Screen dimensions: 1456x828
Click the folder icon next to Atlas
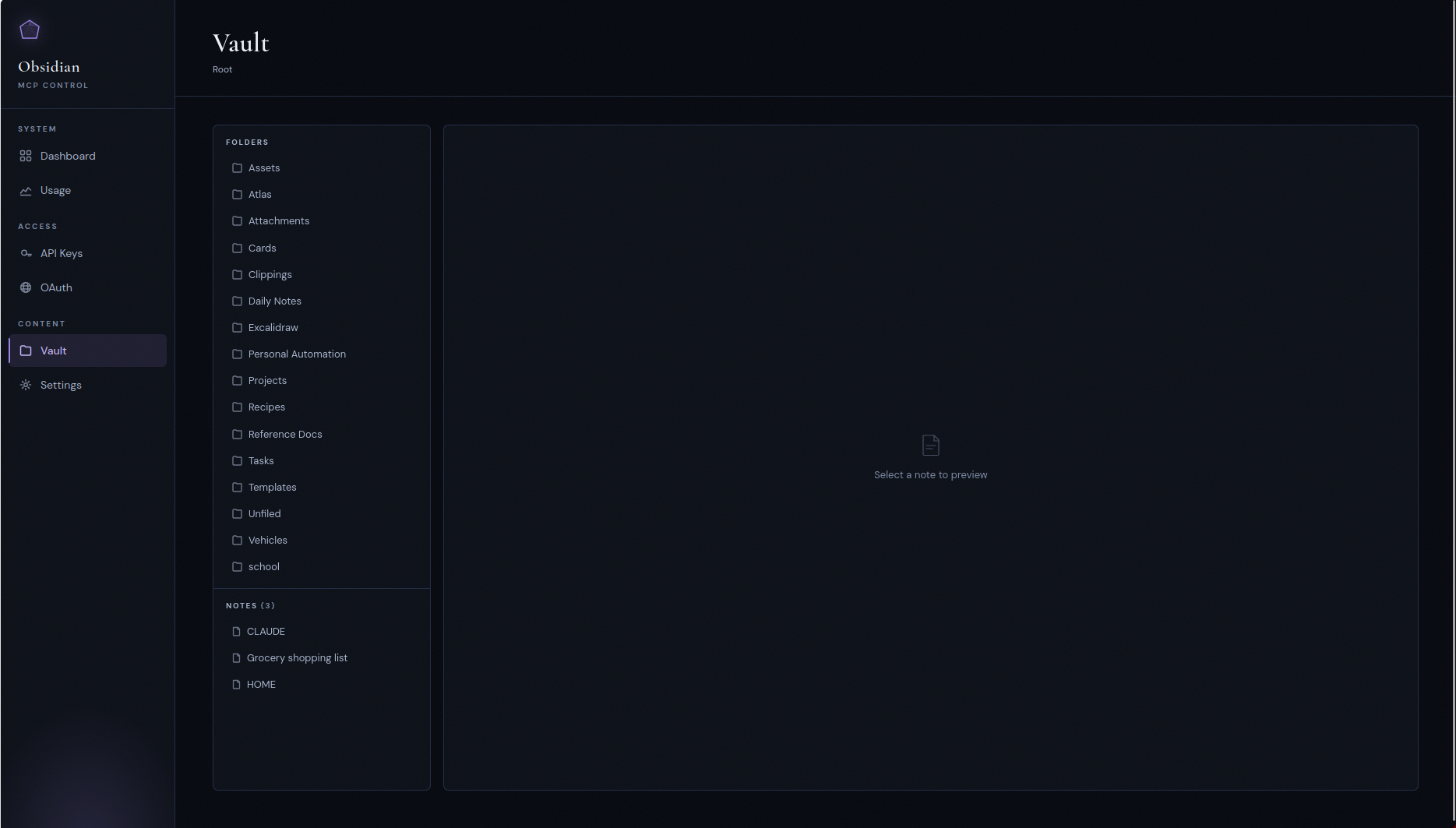(x=238, y=195)
